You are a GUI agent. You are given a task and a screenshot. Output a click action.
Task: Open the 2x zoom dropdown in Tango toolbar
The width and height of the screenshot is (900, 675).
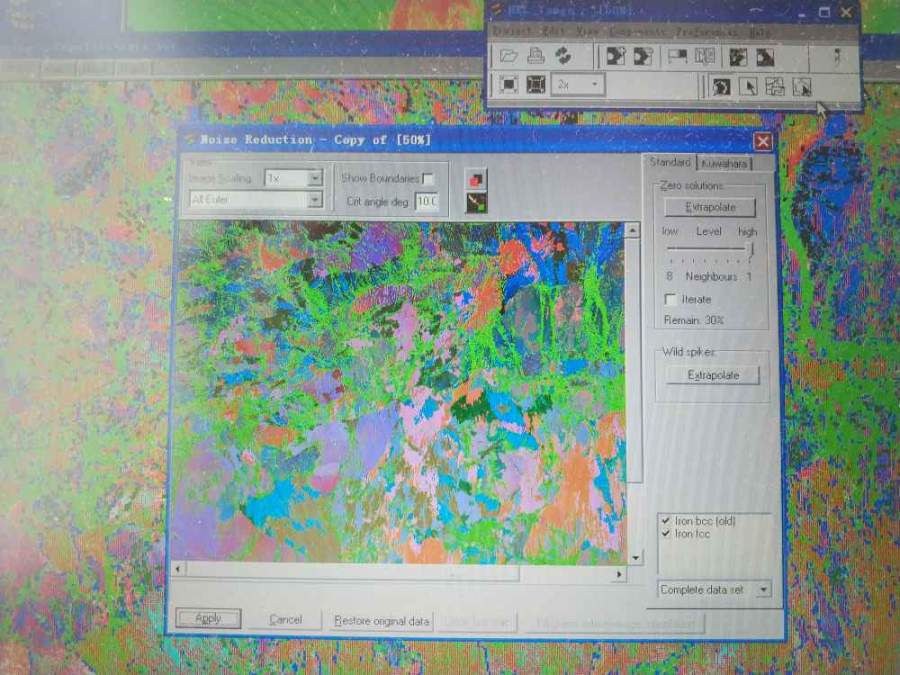click(x=578, y=85)
